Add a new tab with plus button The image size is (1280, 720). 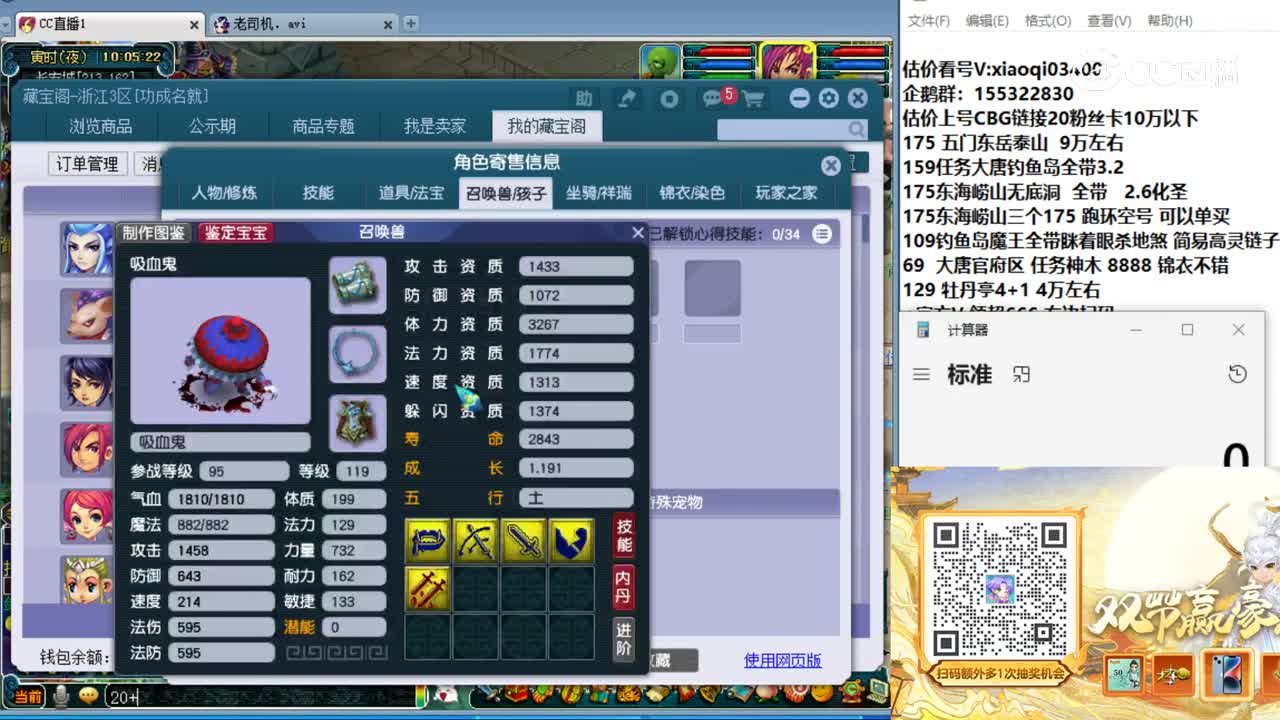[410, 23]
